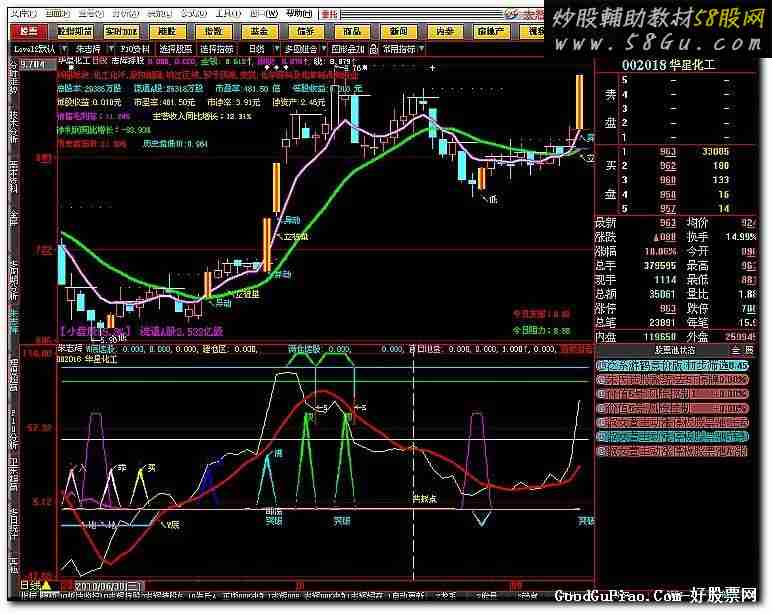772x614 pixels.
Task: Expand the dropdown arrow before F10资料
Action: point(111,49)
